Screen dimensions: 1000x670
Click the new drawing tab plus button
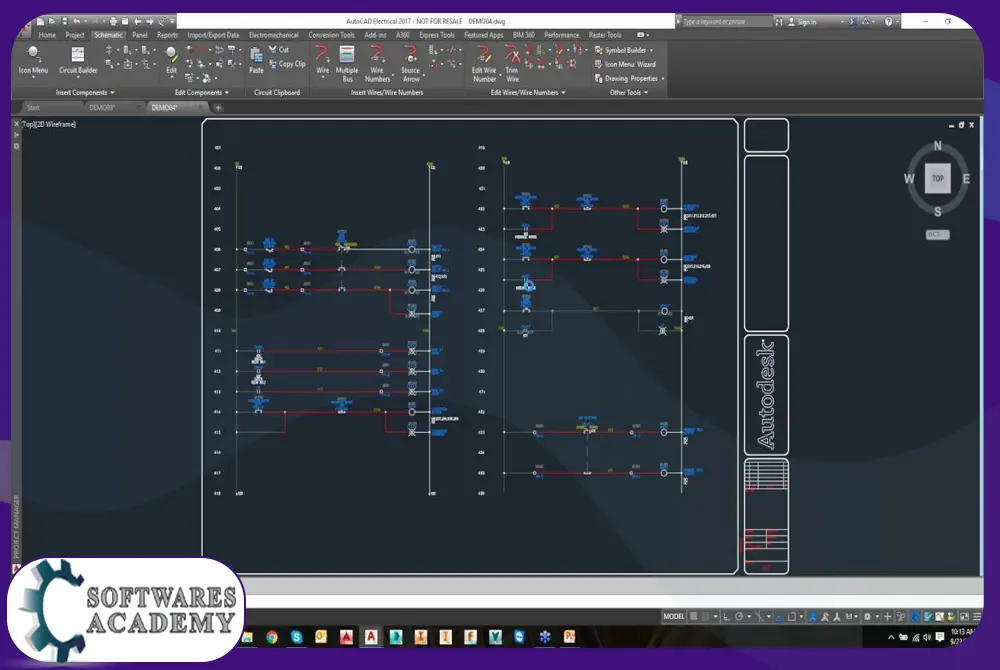click(x=218, y=108)
